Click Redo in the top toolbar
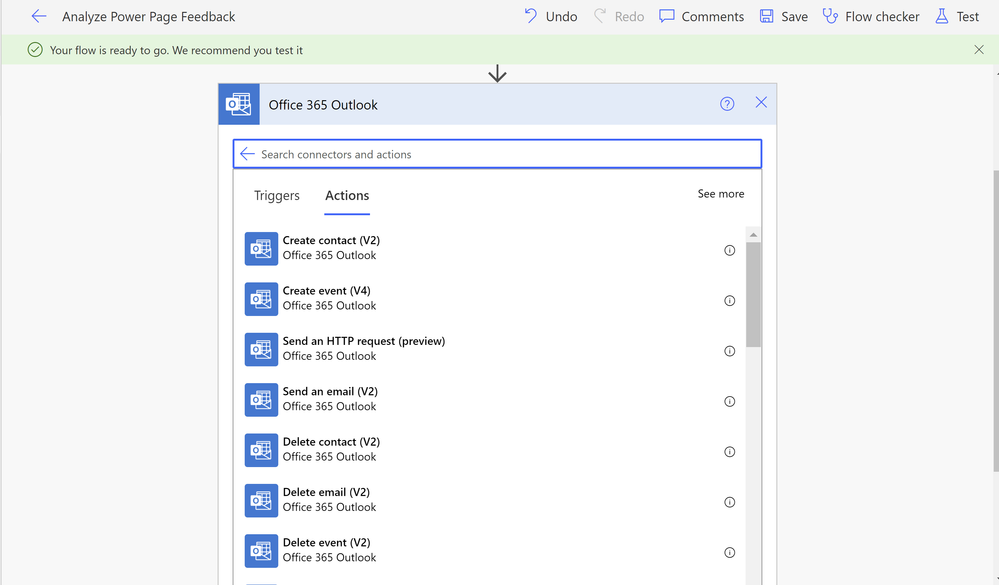This screenshot has height=585, width=999. pyautogui.click(x=619, y=17)
